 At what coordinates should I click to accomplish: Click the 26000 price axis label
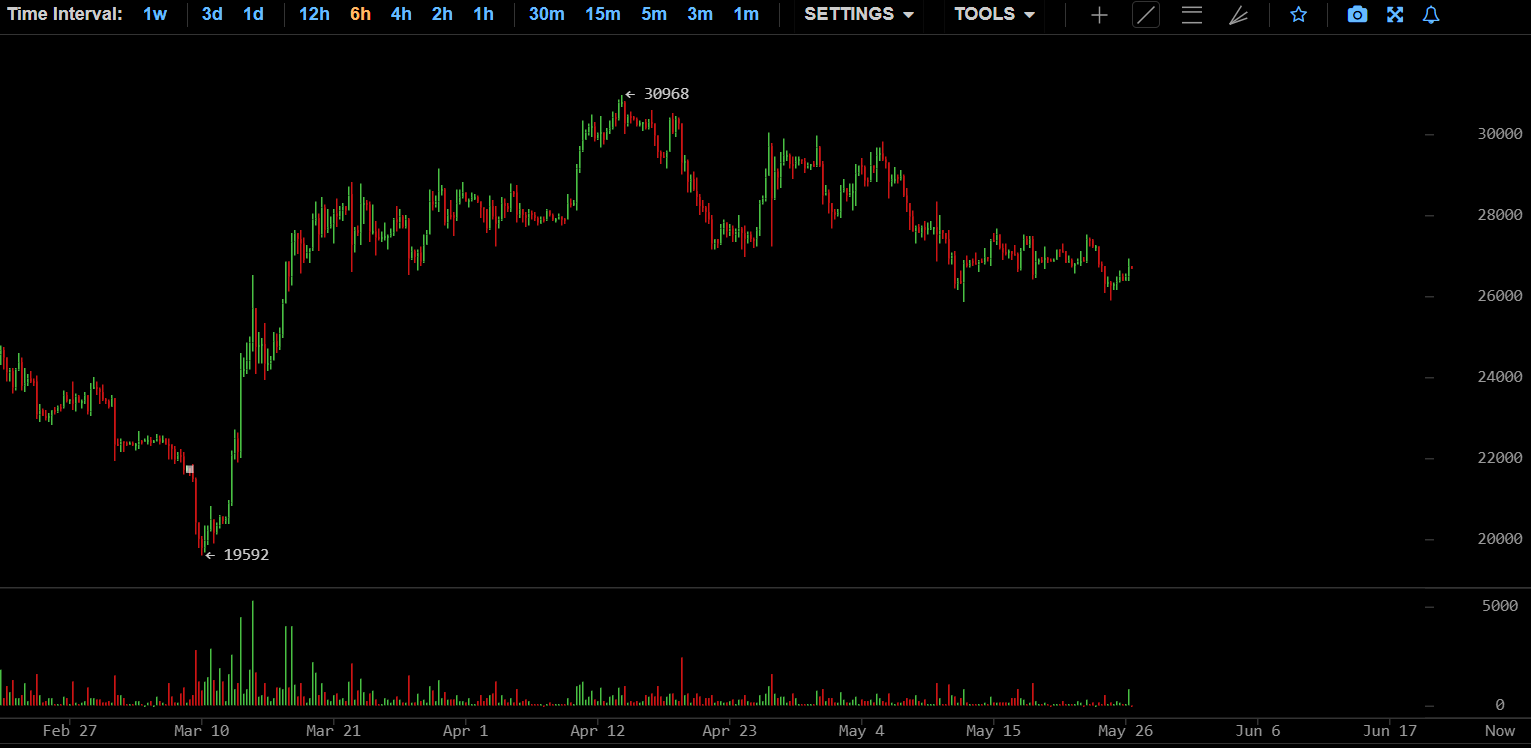[1500, 296]
